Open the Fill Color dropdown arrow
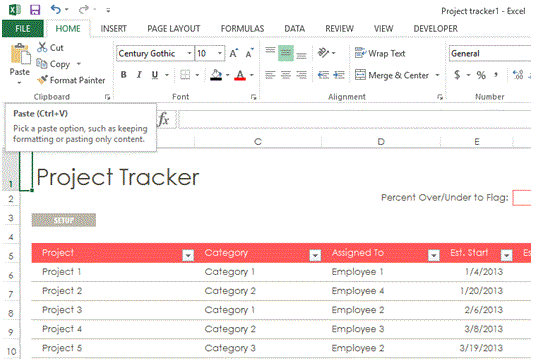 click(227, 75)
